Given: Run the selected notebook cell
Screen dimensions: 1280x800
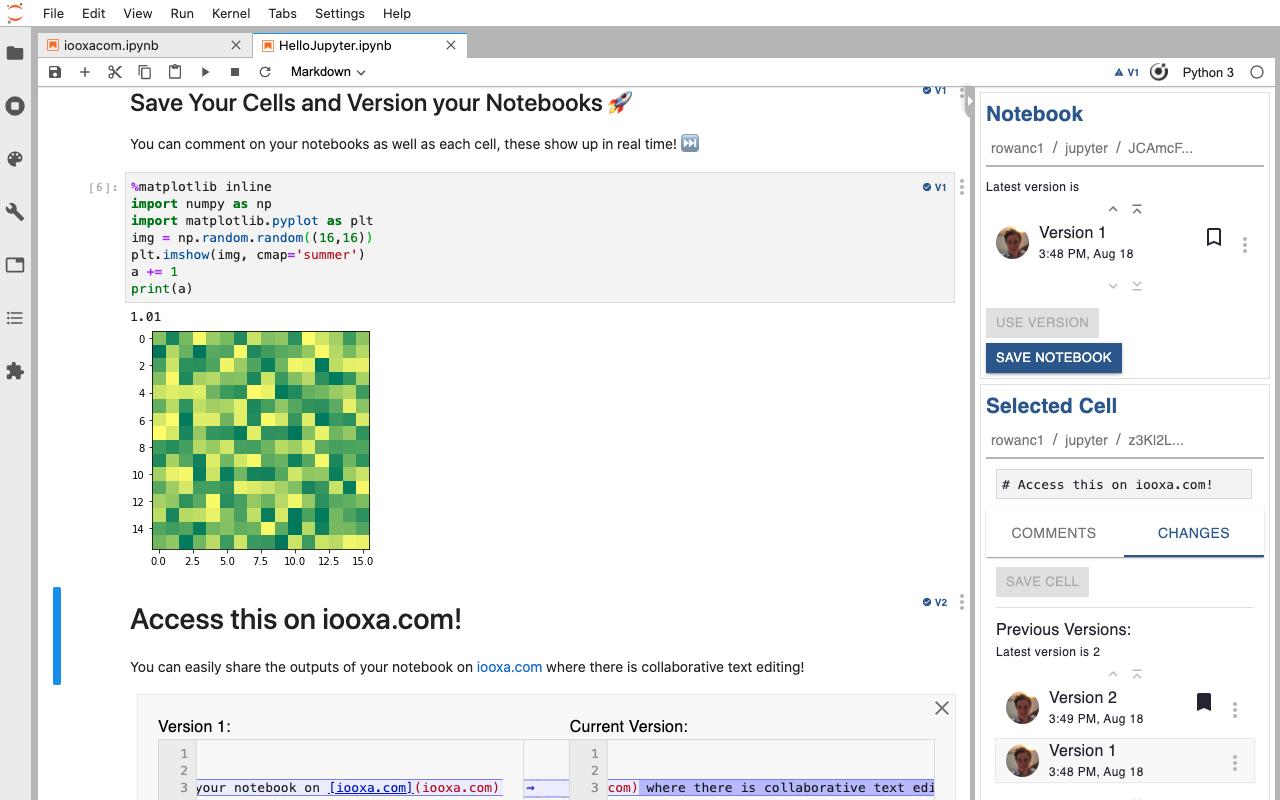Looking at the screenshot, I should (x=205, y=71).
